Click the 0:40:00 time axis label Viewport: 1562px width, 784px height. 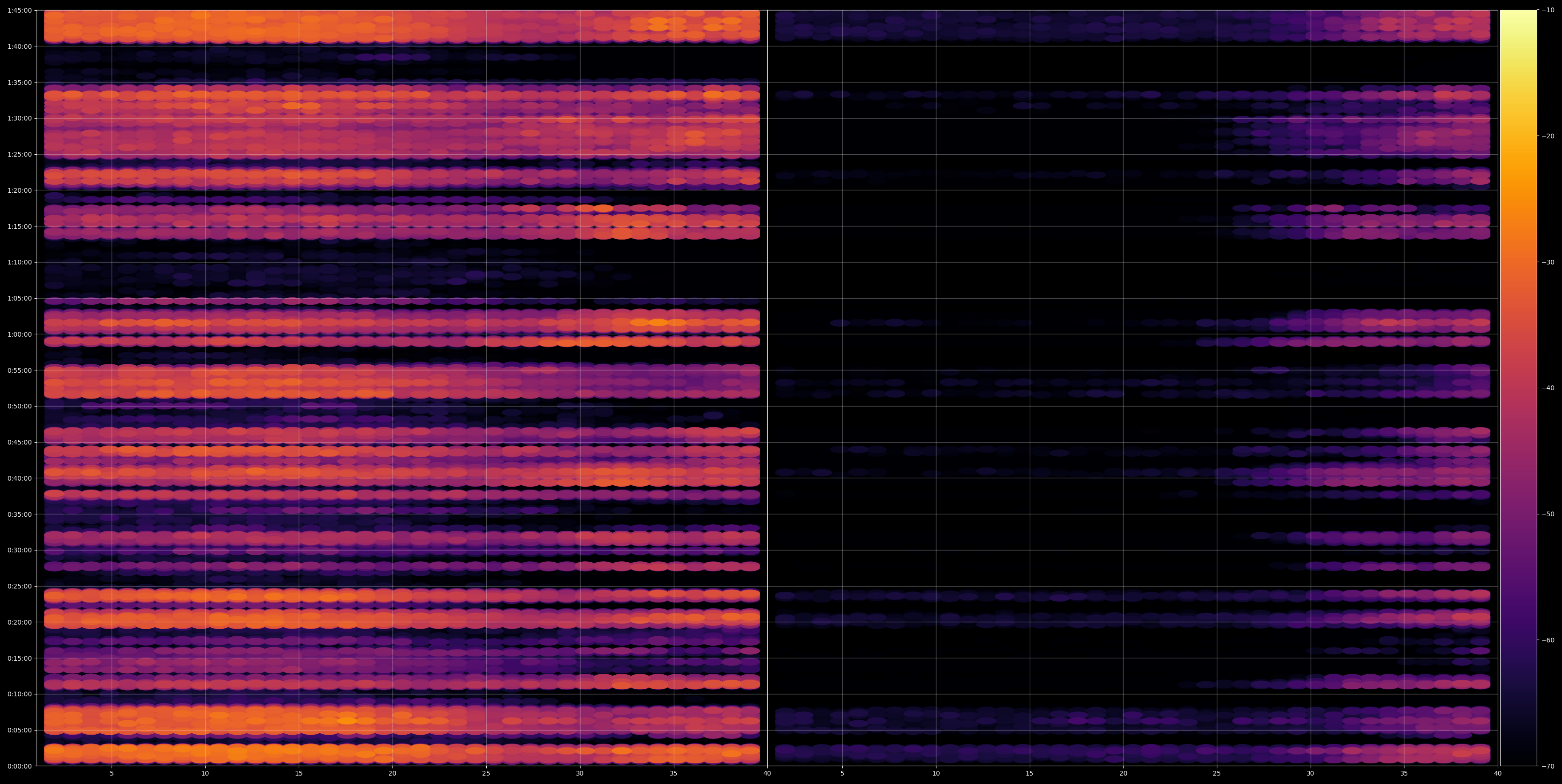coord(19,478)
